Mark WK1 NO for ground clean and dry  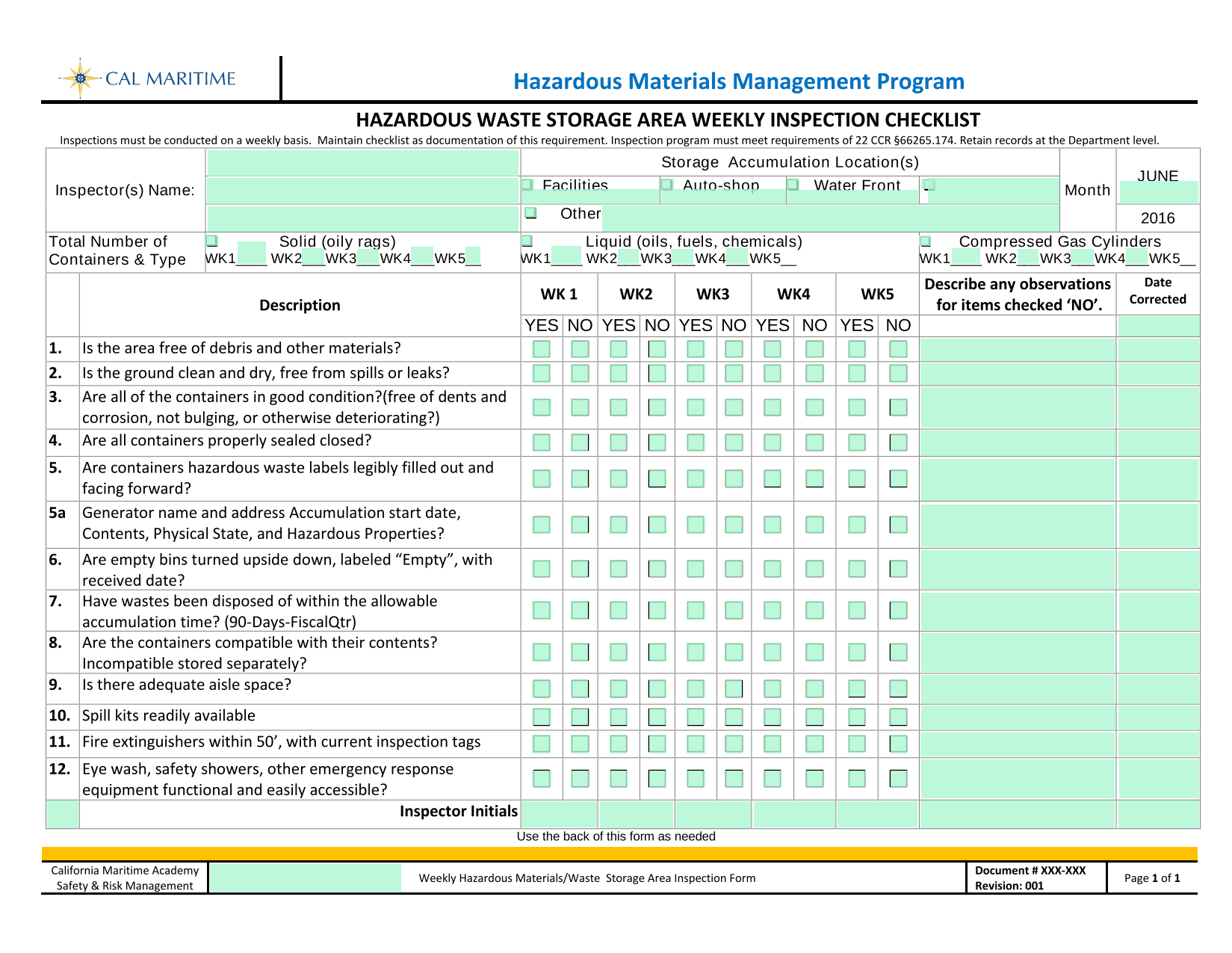tap(580, 373)
